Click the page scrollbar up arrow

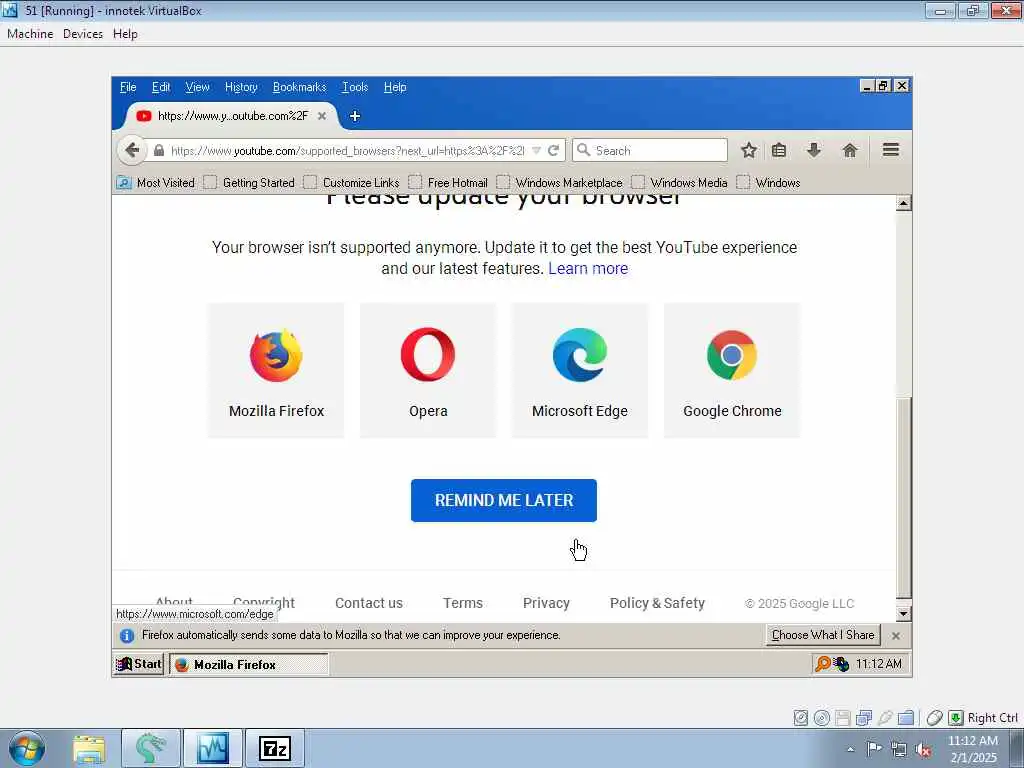(903, 203)
